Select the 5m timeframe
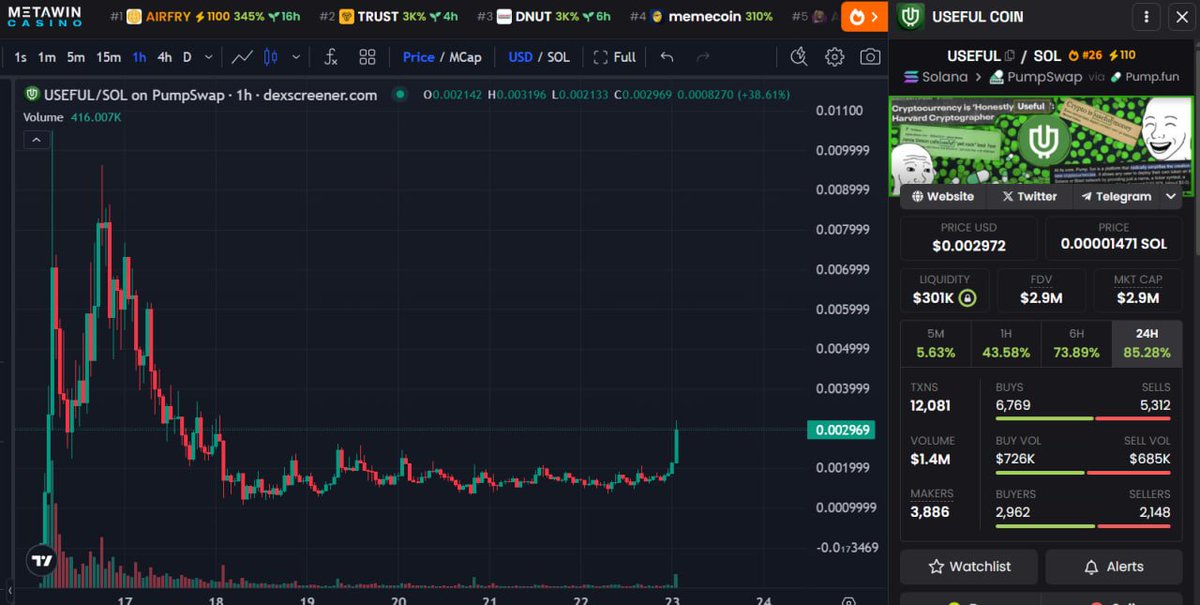Image resolution: width=1200 pixels, height=605 pixels. 76,57
